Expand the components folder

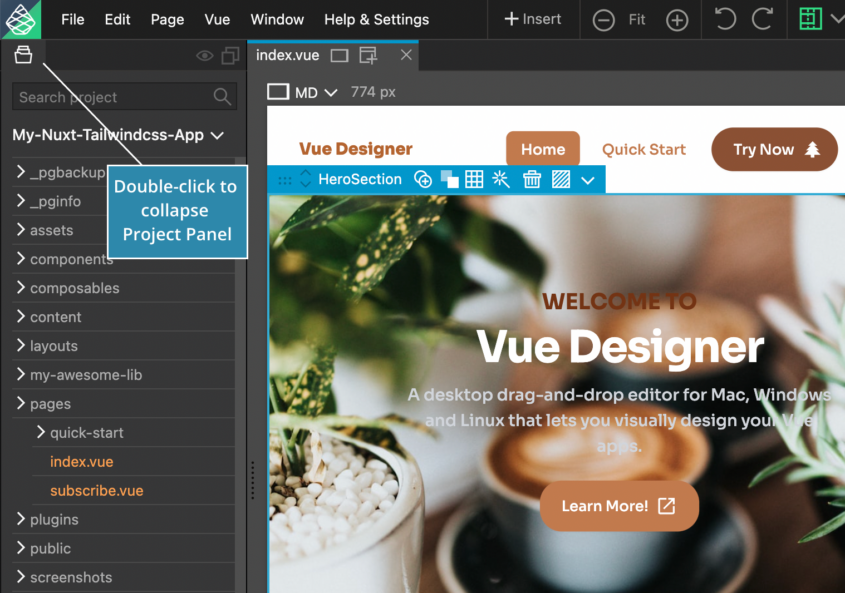(71, 259)
